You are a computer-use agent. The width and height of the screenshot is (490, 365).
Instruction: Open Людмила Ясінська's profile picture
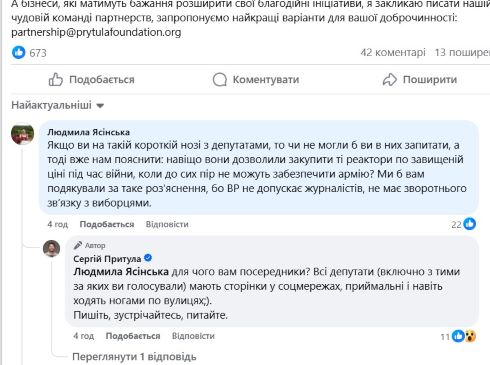pos(23,134)
